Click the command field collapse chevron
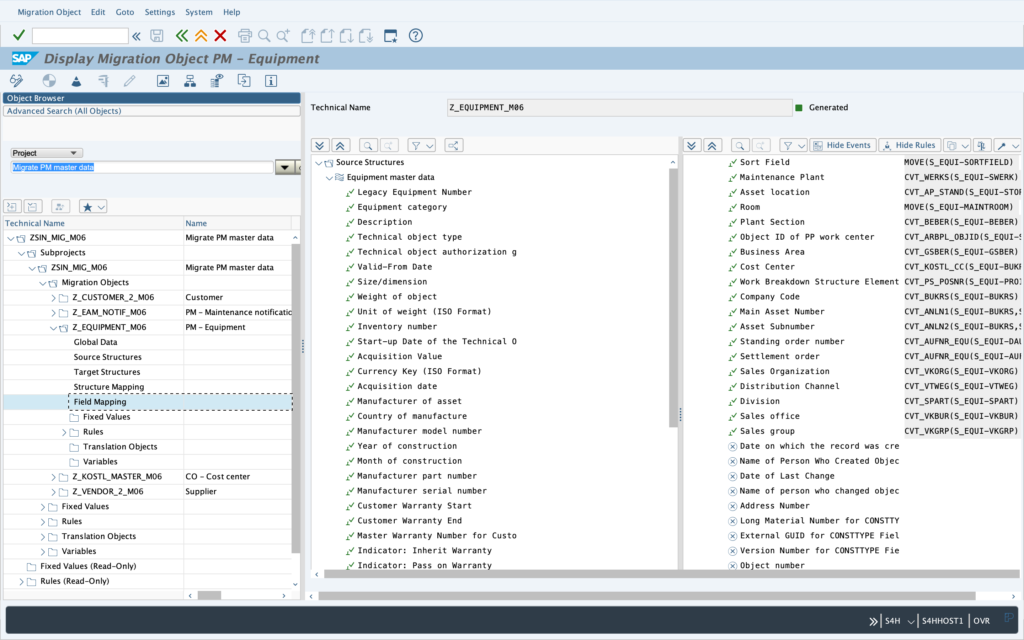This screenshot has width=1024, height=640. click(136, 36)
